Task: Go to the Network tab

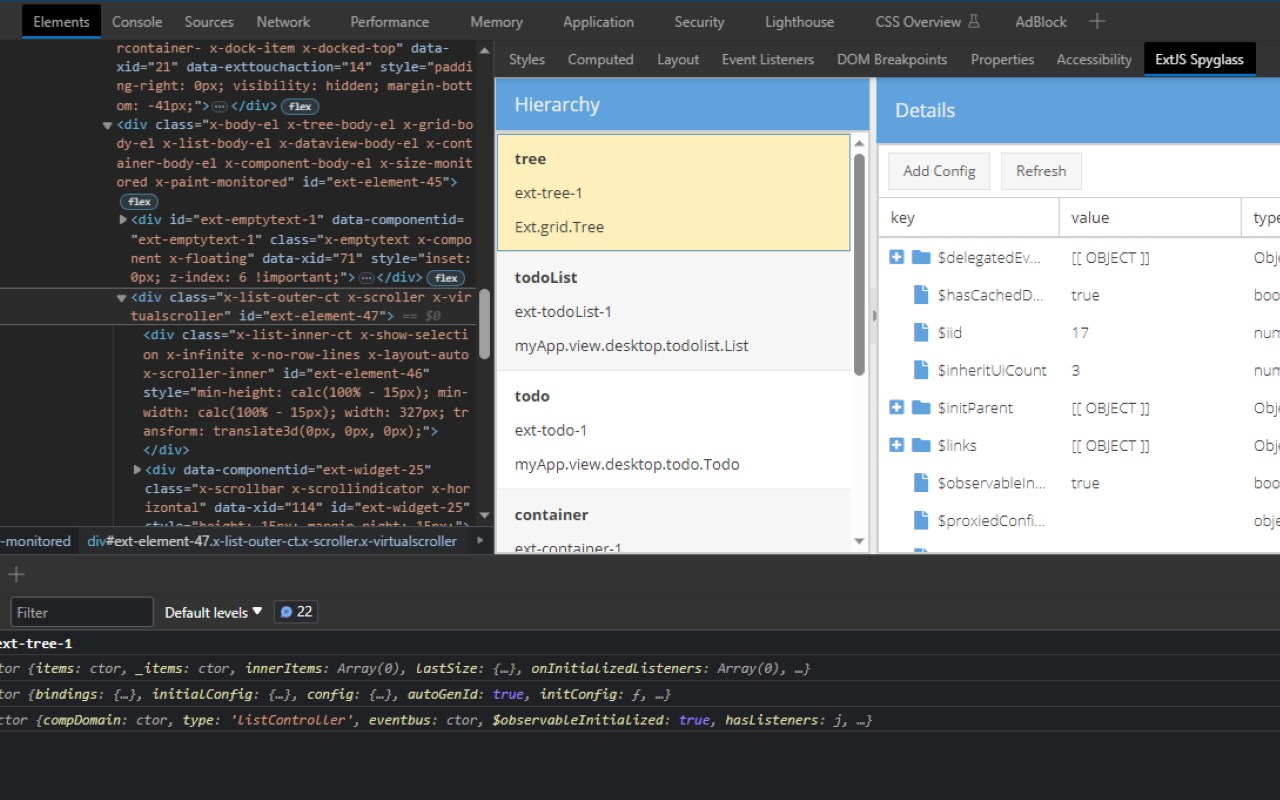Action: click(x=283, y=21)
